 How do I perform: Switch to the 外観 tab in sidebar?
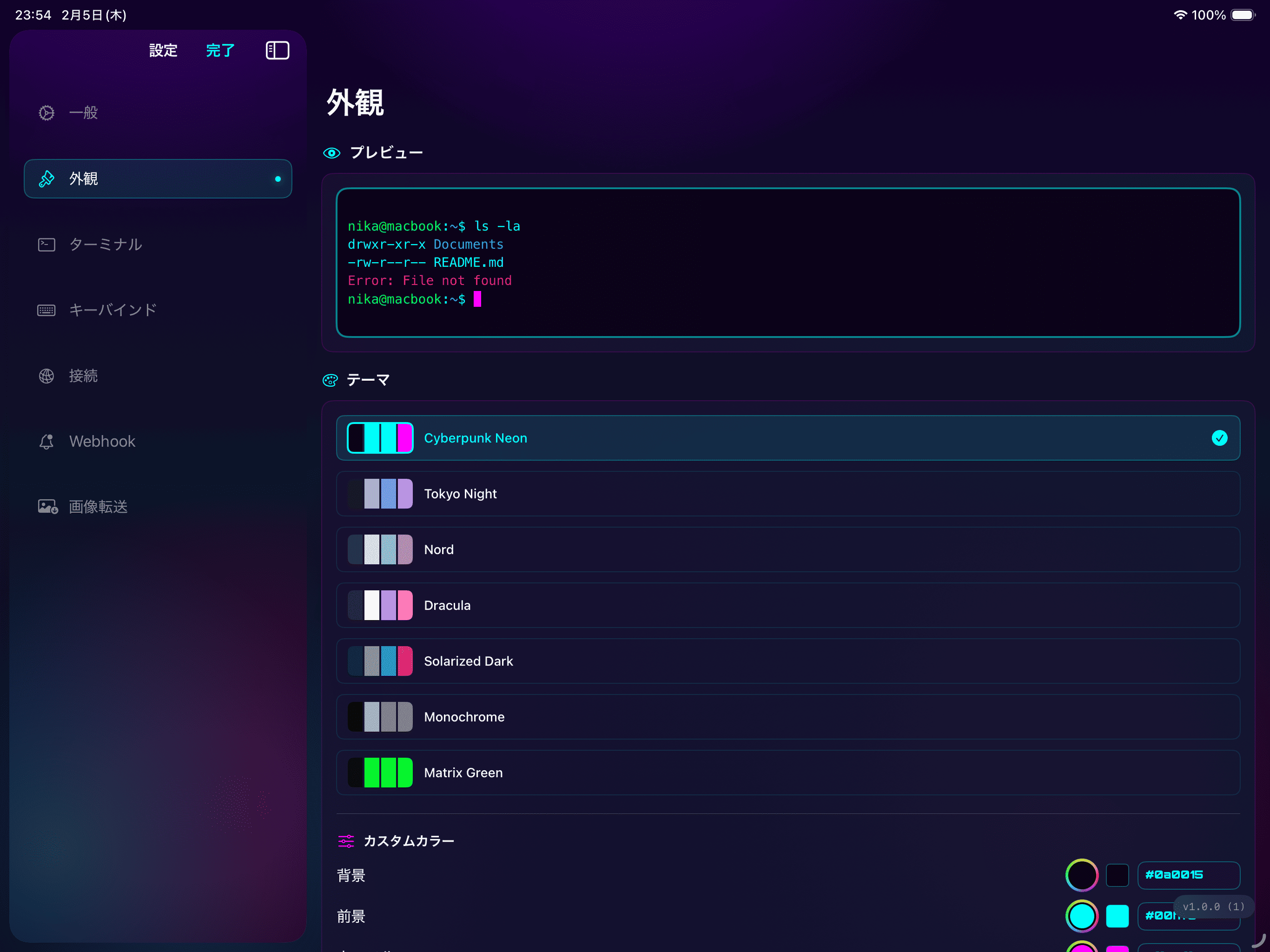[83, 178]
